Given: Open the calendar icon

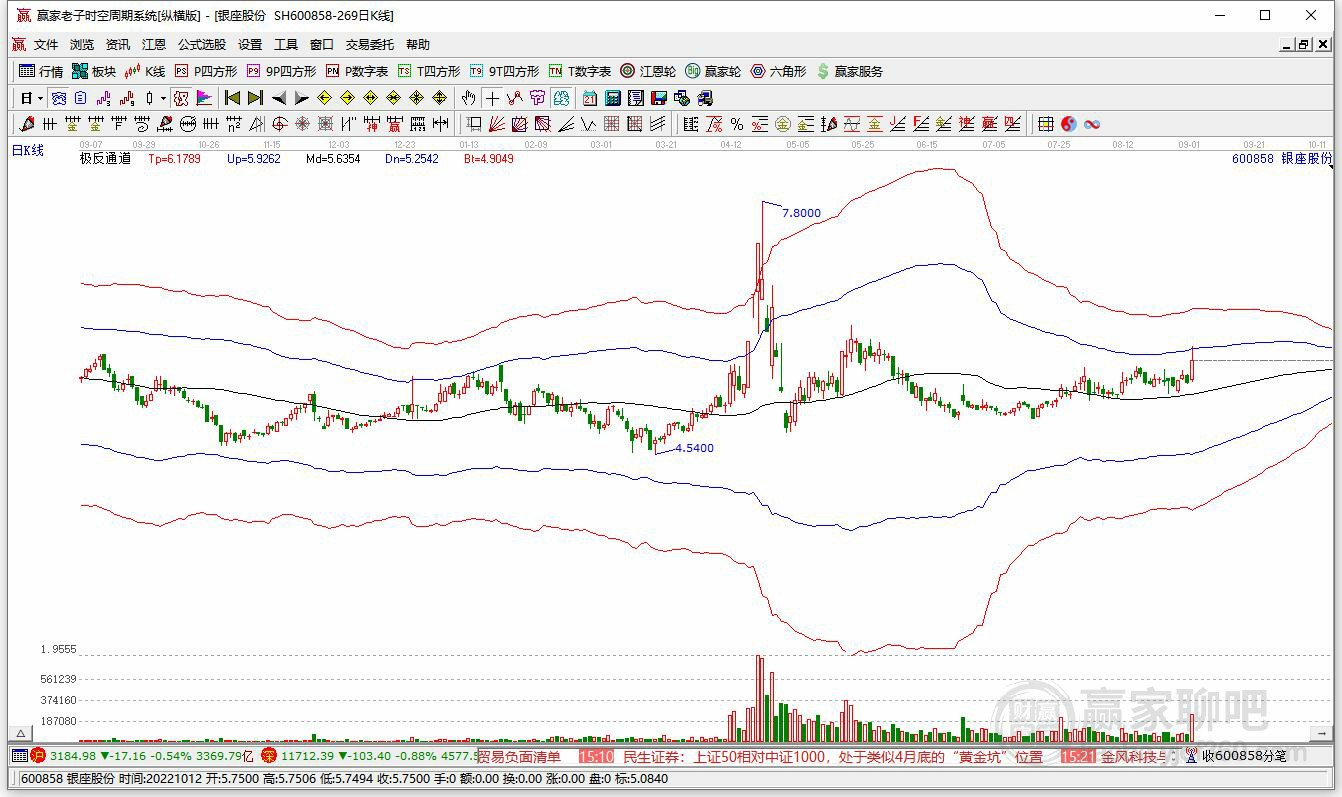Looking at the screenshot, I should [590, 98].
